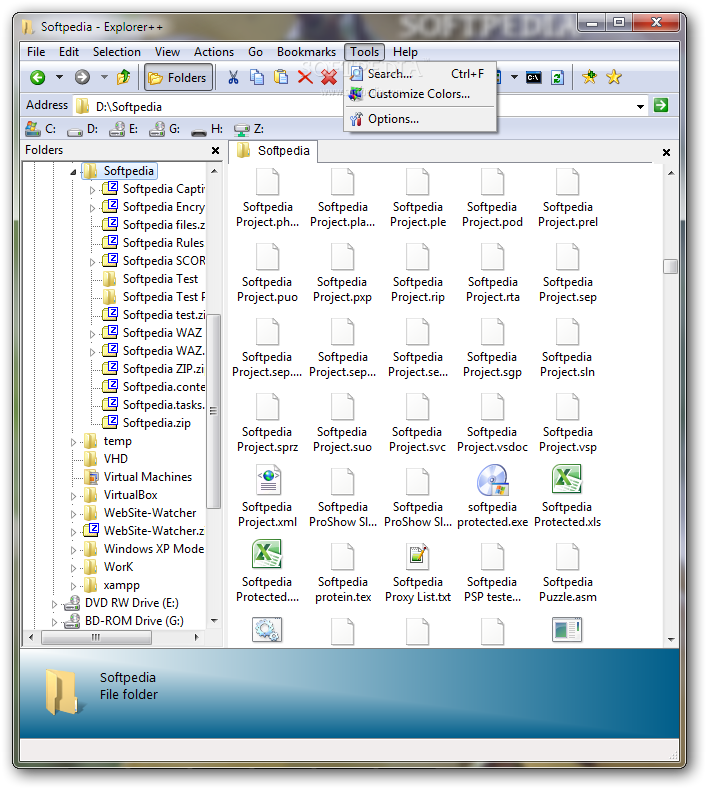Close the current Softpedia tab
The width and height of the screenshot is (707, 789).
(x=666, y=152)
